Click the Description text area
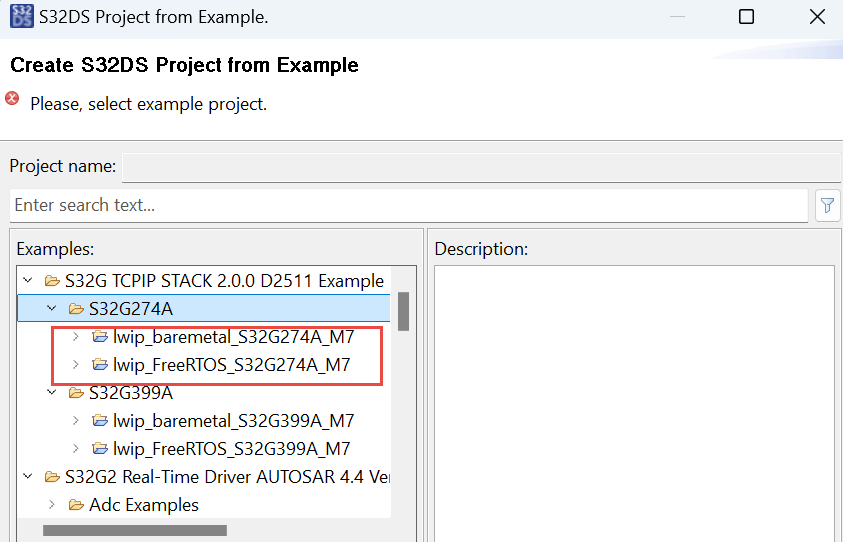This screenshot has width=843, height=542. pos(634,403)
